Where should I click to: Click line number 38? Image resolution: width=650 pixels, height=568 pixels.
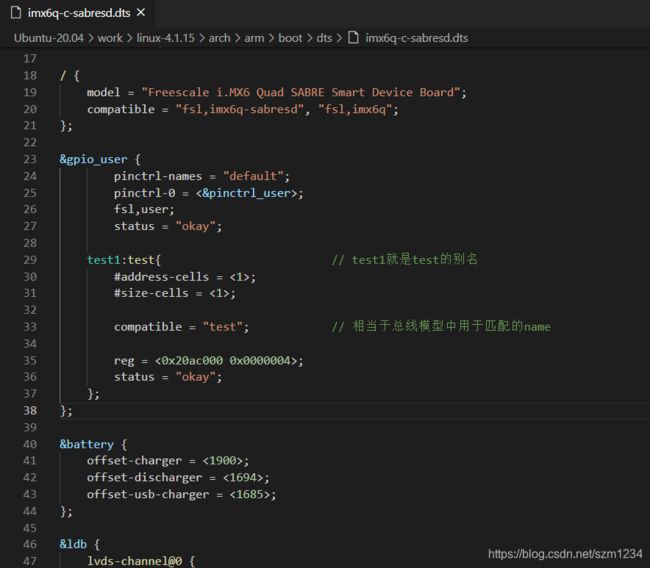[30, 410]
